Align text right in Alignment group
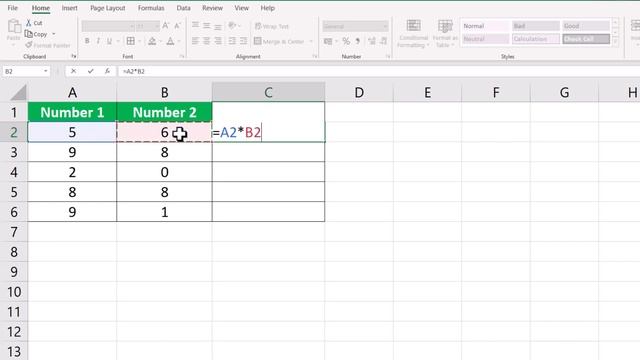This screenshot has height=360, width=640. tap(218, 41)
